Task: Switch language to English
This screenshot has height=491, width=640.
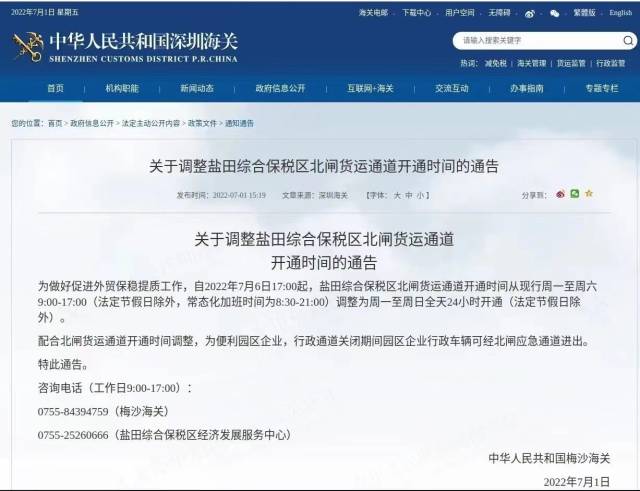Action: 615,13
